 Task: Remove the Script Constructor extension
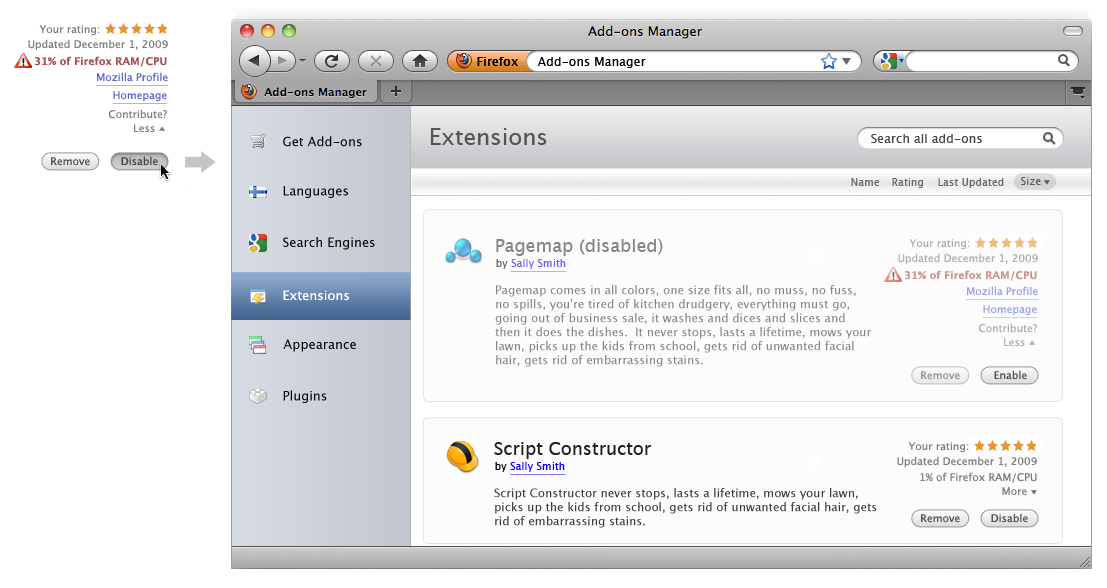940,519
